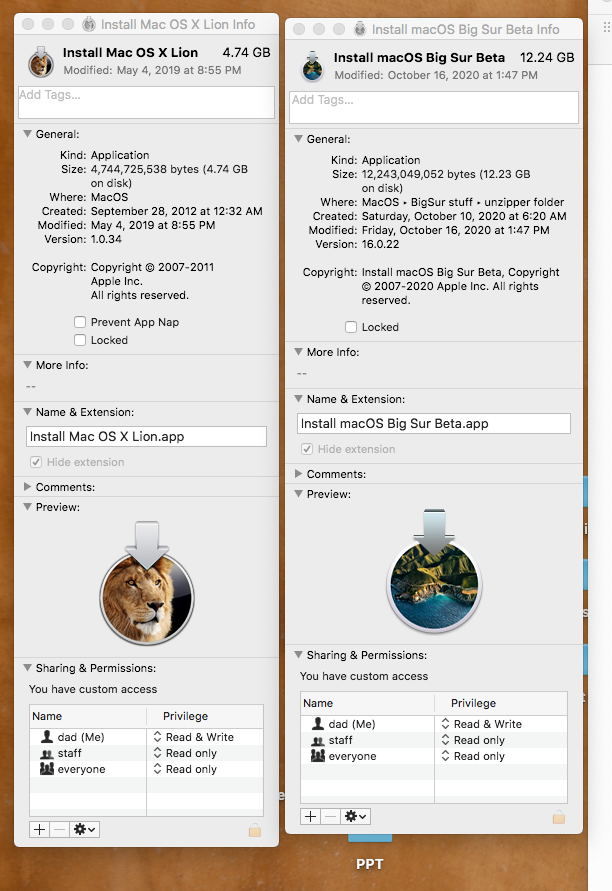The width and height of the screenshot is (612, 891).
Task: Toggle Locked checkbox in Lion Info
Action: coord(80,340)
